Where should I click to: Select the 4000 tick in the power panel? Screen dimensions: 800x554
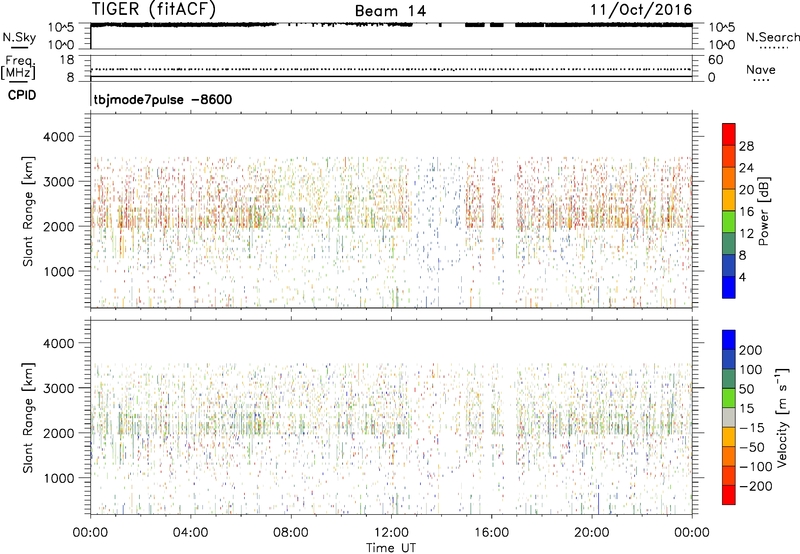[x=59, y=137]
